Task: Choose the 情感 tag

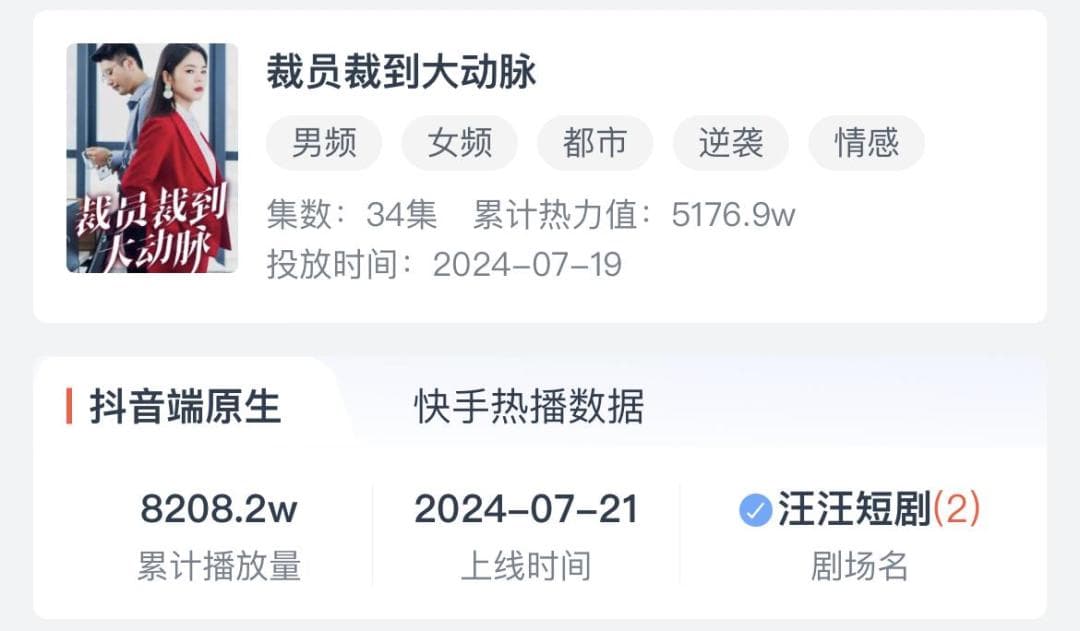Action: click(866, 143)
